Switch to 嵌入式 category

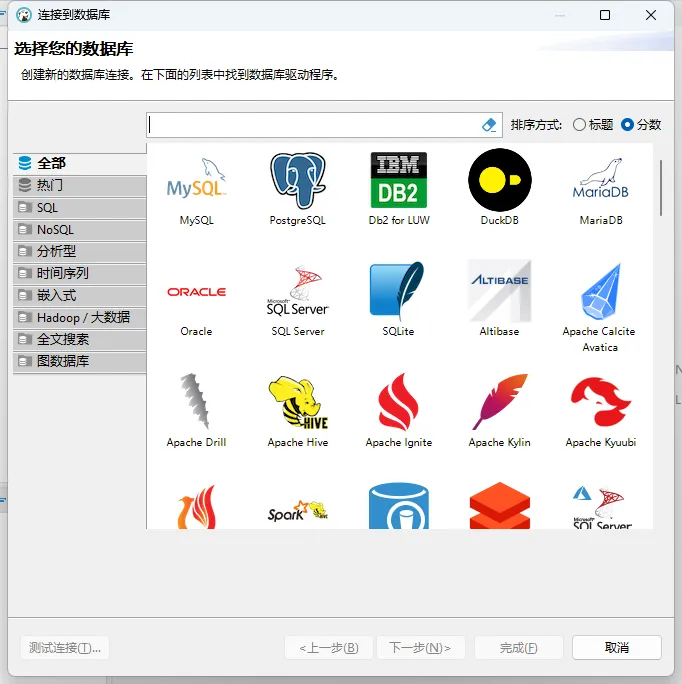[x=79, y=295]
